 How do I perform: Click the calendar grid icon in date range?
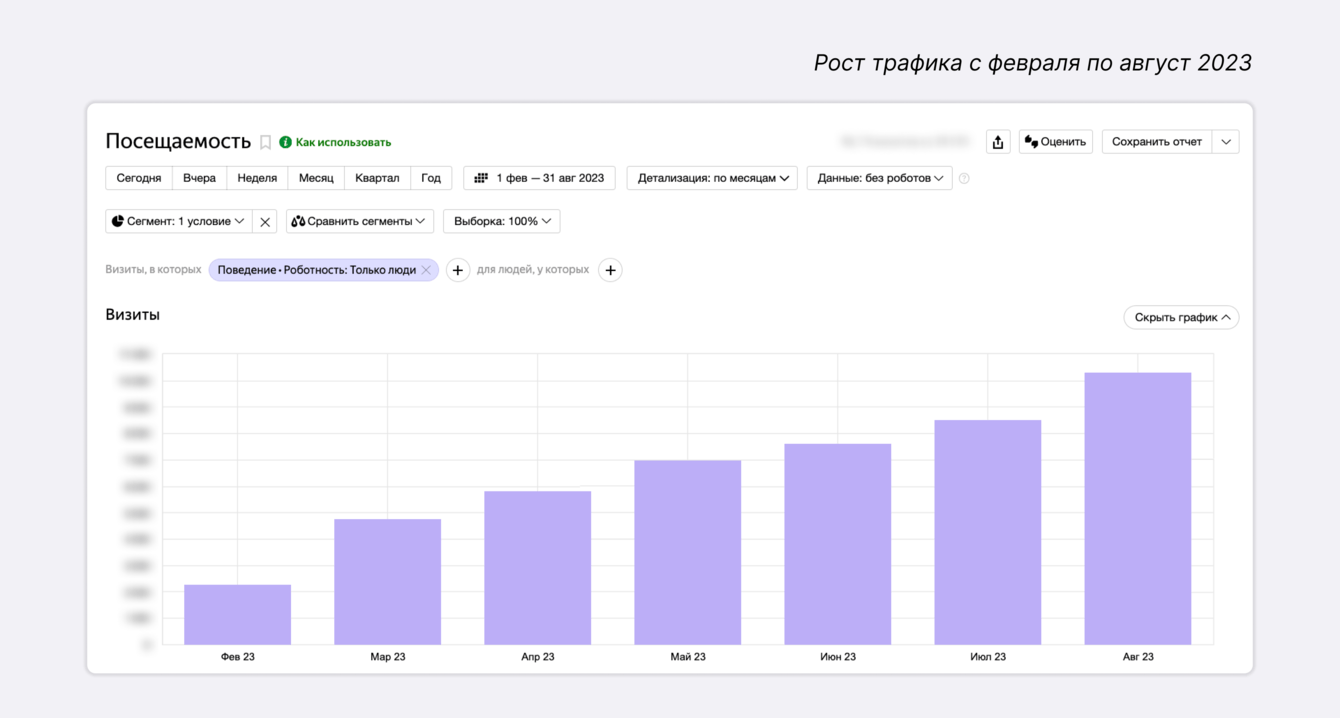[481, 178]
